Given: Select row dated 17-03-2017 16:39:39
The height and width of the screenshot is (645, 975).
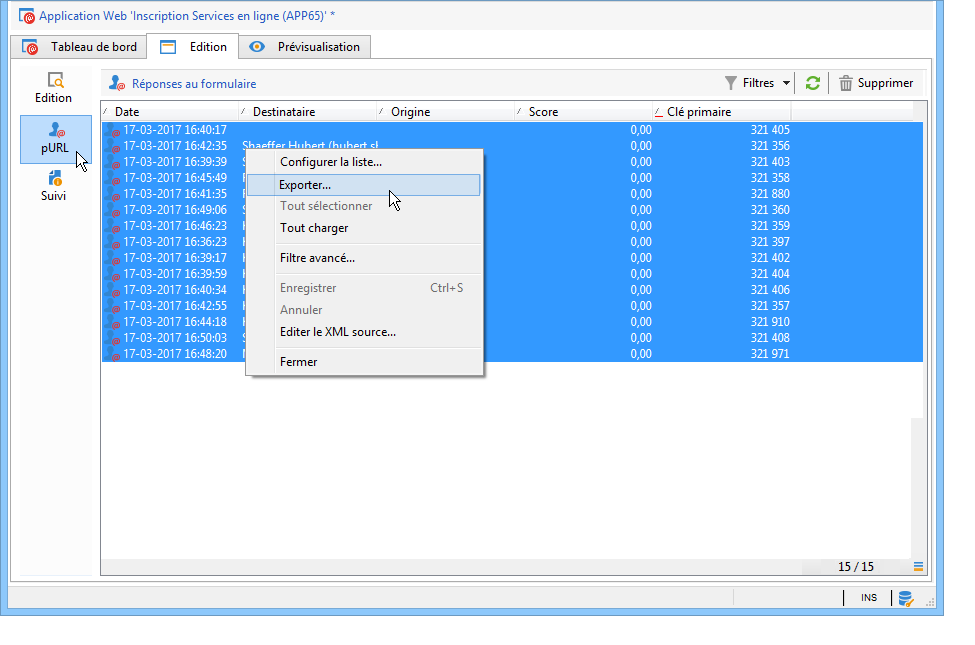Looking at the screenshot, I should coord(512,162).
